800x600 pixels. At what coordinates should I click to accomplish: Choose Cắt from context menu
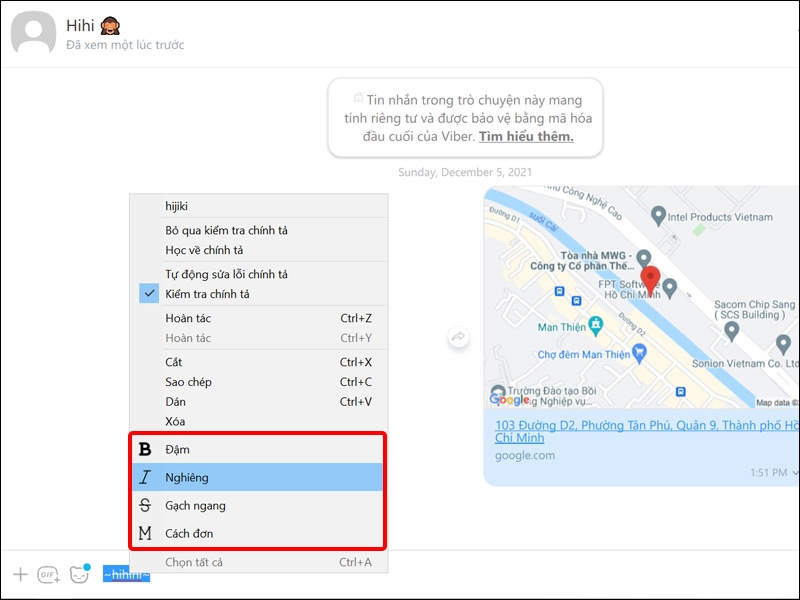coord(259,362)
